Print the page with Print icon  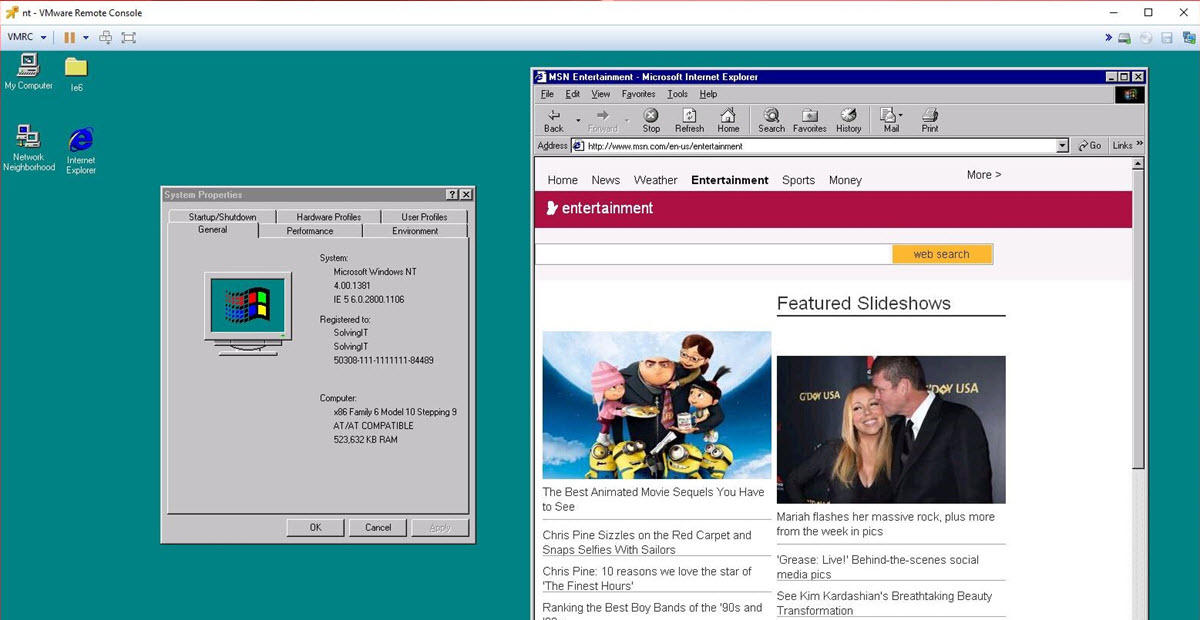click(930, 115)
